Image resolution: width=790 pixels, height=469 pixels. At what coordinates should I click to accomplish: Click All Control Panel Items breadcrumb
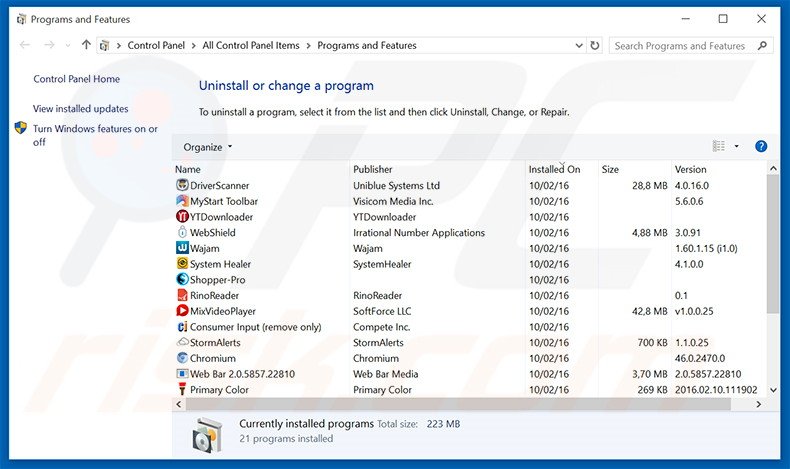click(x=251, y=45)
